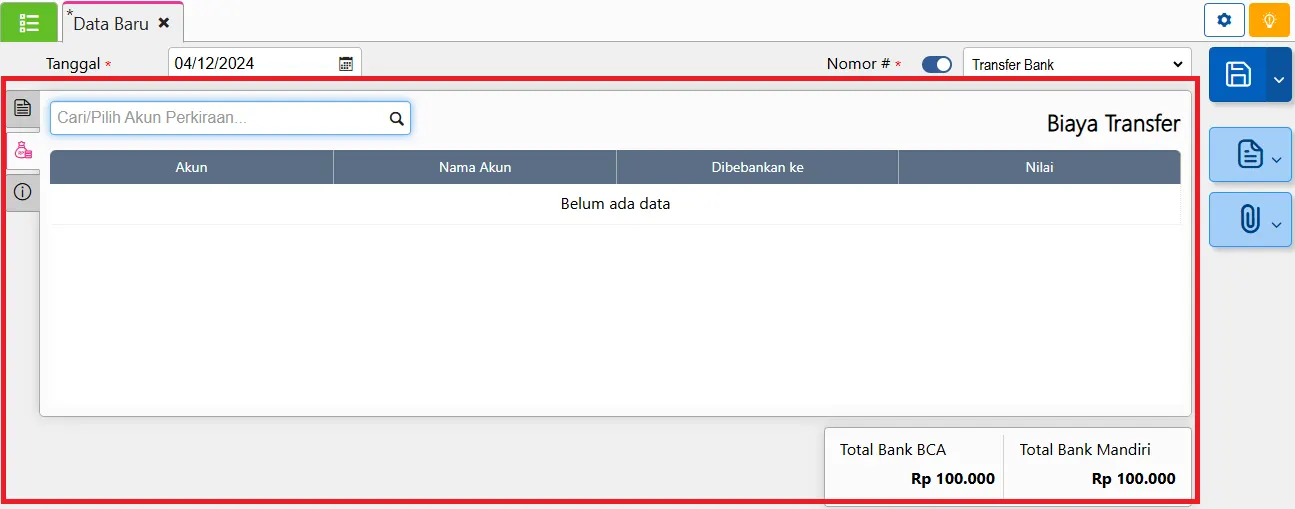This screenshot has width=1295, height=509.
Task: Open the Transfer Bank dropdown
Action: [x=1077, y=64]
